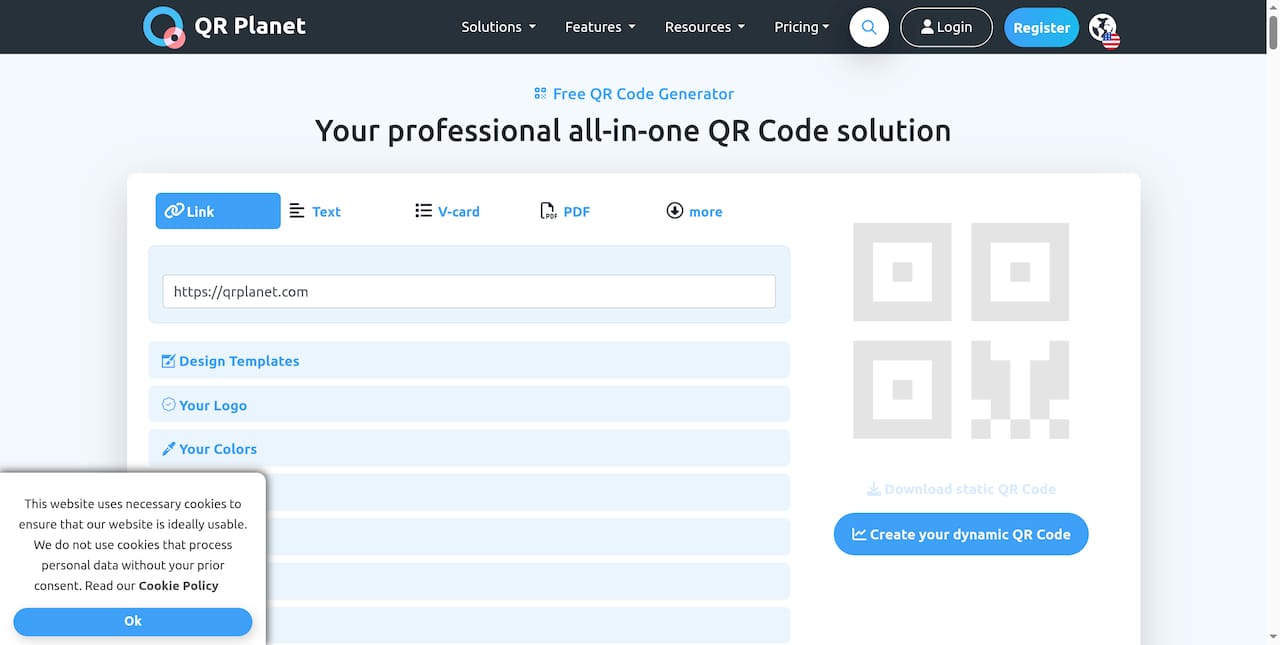The width and height of the screenshot is (1280, 645).
Task: Open the more QR types tab
Action: pos(694,211)
